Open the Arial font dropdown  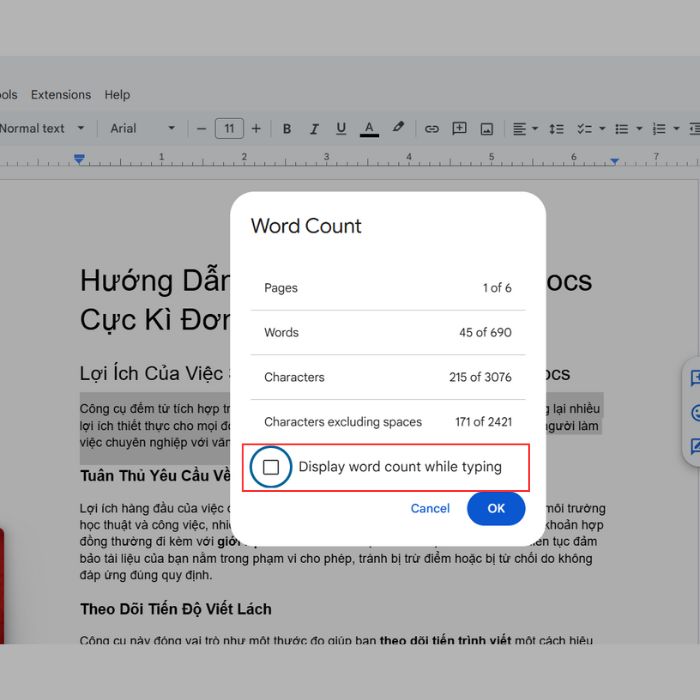pos(142,129)
